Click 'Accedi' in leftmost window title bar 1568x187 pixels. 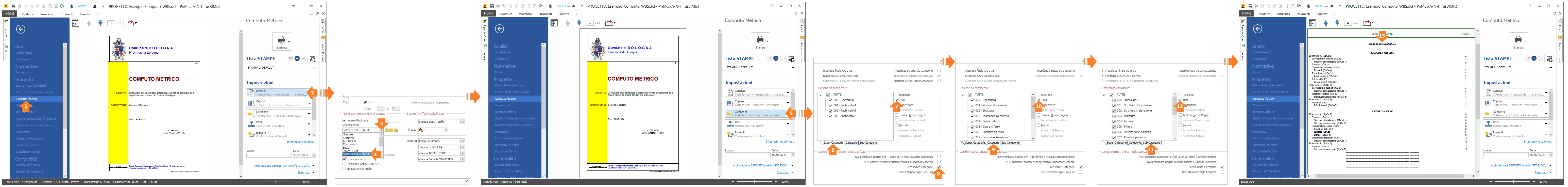(x=84, y=6)
